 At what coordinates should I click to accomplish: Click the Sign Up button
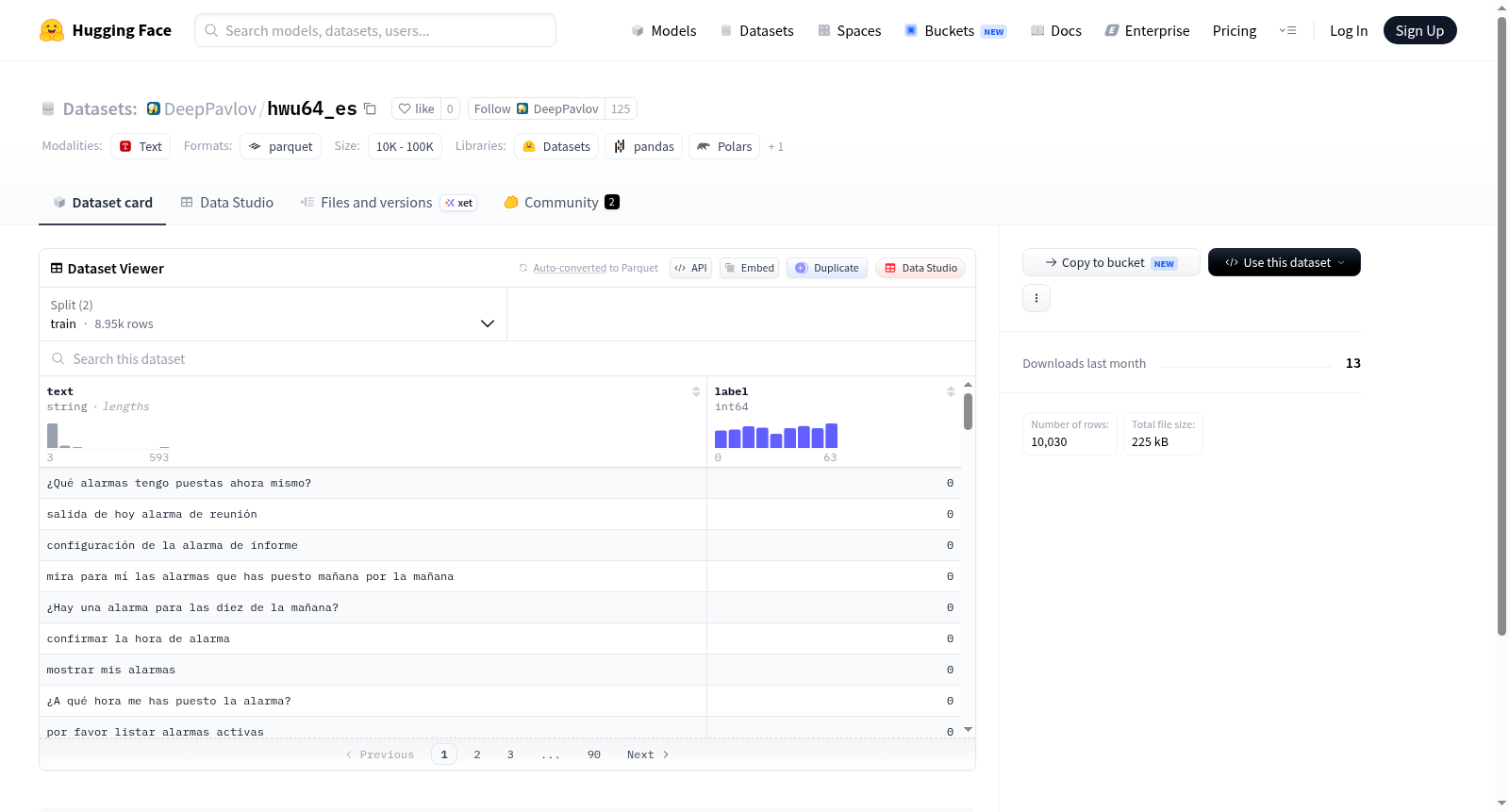1419,30
